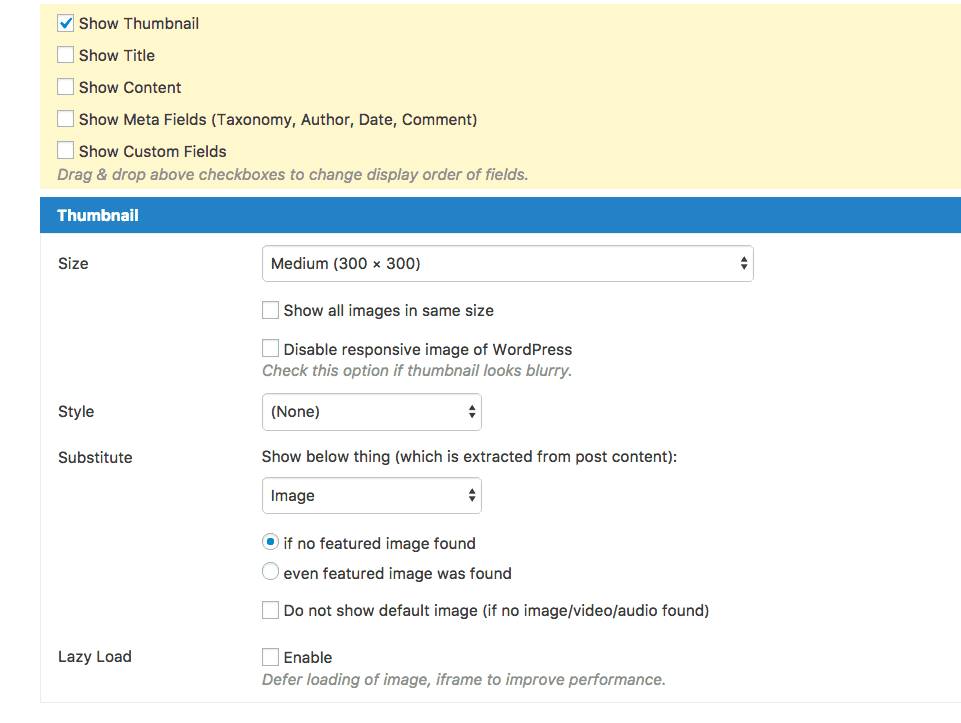Enable the Lazy Load checkbox
Viewport: 961px width, 723px height.
tap(270, 657)
